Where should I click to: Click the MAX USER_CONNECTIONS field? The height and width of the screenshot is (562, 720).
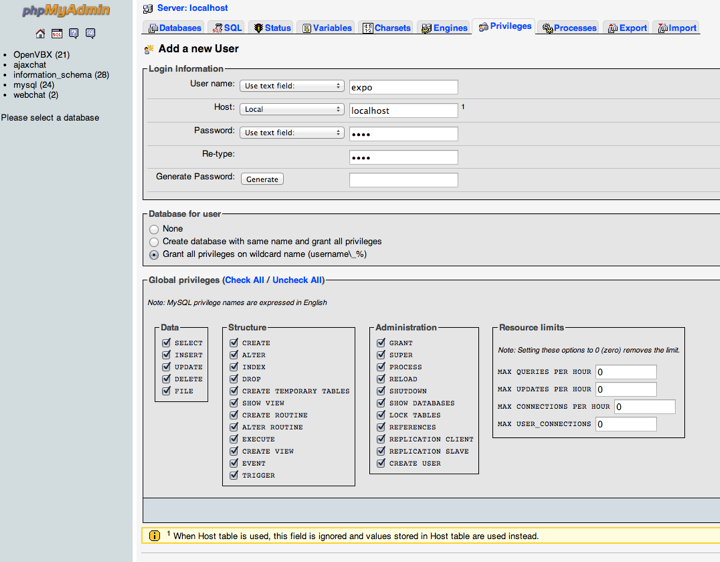click(x=626, y=424)
